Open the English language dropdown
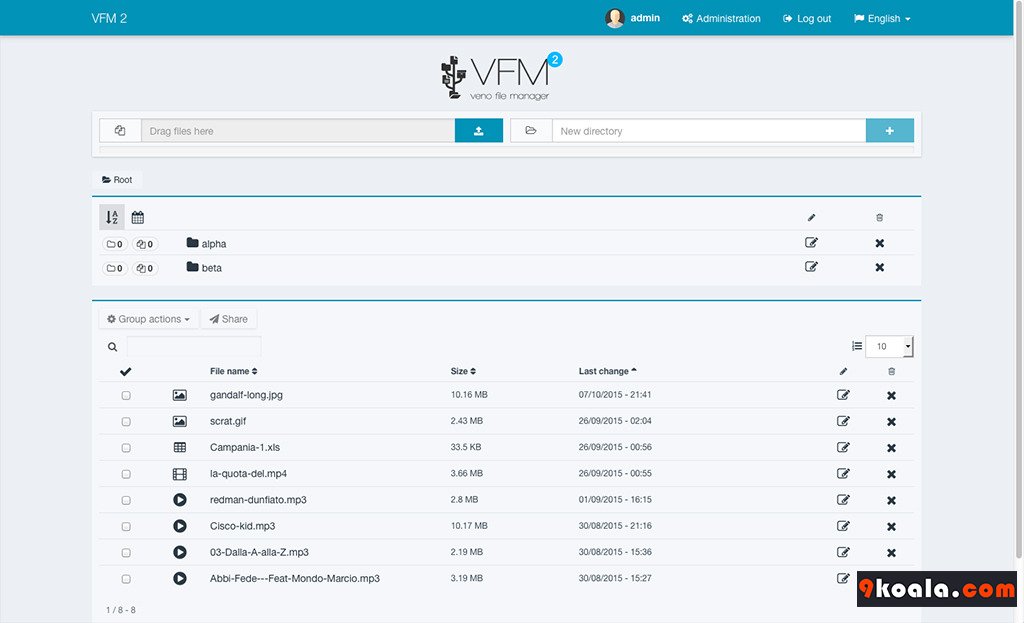Viewport: 1024px width, 623px height. 882,19
